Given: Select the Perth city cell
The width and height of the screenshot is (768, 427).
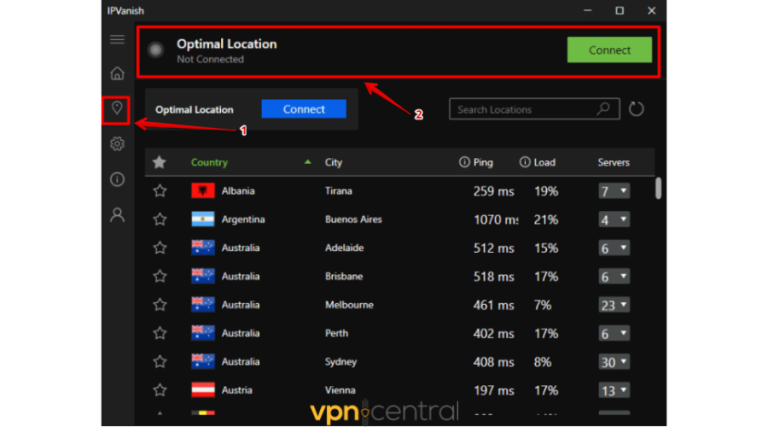Looking at the screenshot, I should click(336, 333).
